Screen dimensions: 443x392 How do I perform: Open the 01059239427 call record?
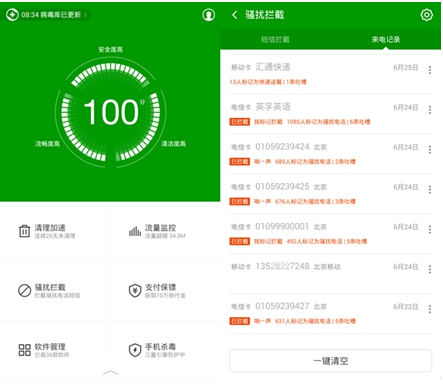point(330,313)
